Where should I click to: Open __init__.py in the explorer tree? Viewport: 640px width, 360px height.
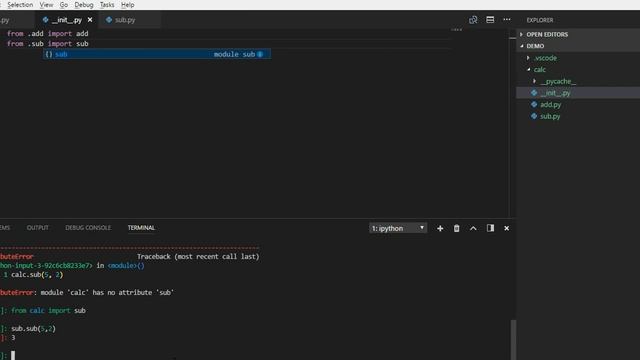pyautogui.click(x=555, y=93)
